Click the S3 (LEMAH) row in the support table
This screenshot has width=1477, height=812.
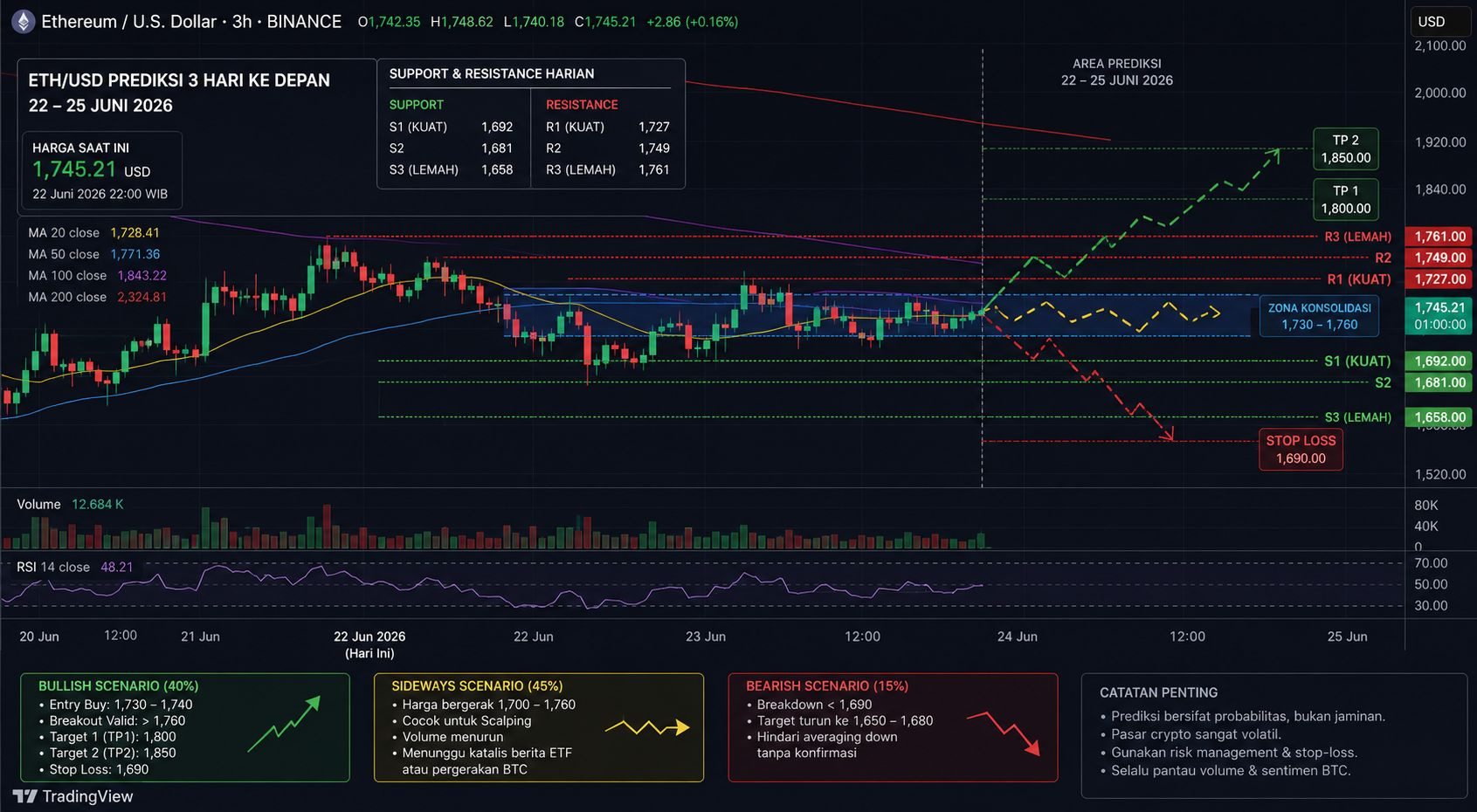[451, 169]
